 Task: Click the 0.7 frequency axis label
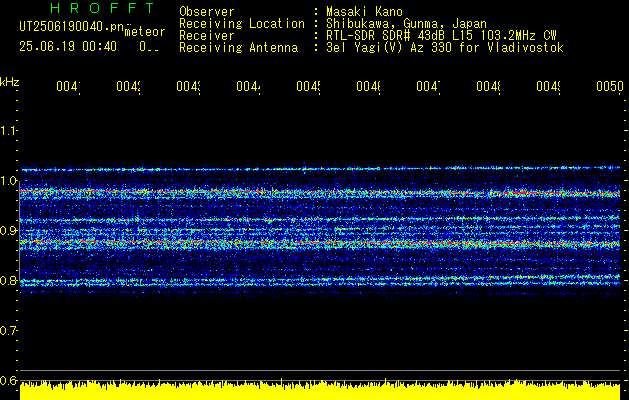pyautogui.click(x=8, y=331)
